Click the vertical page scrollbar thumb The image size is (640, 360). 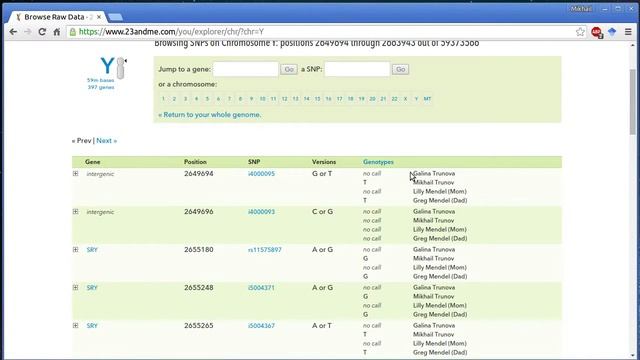coord(633,102)
